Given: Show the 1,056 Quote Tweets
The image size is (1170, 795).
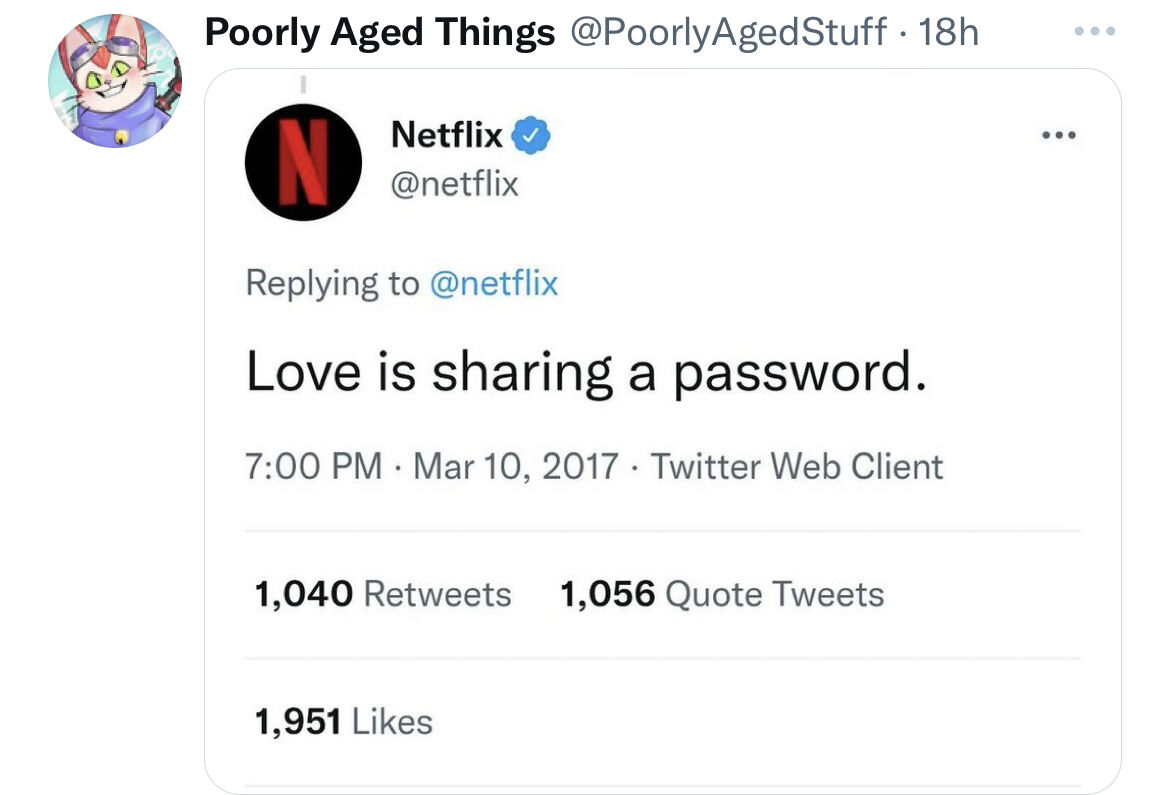Looking at the screenshot, I should coord(722,594).
